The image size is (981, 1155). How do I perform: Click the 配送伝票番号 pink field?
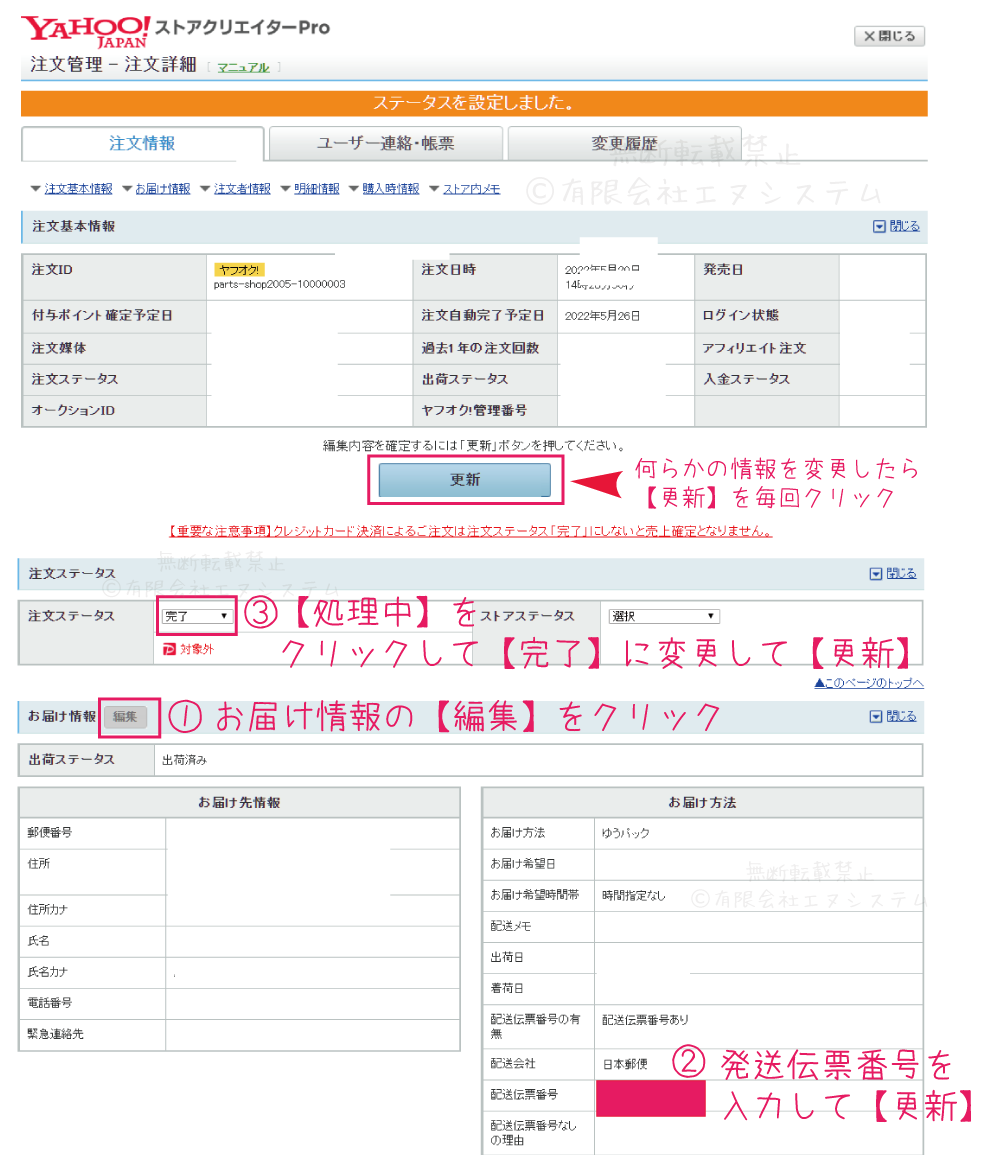pos(650,1098)
